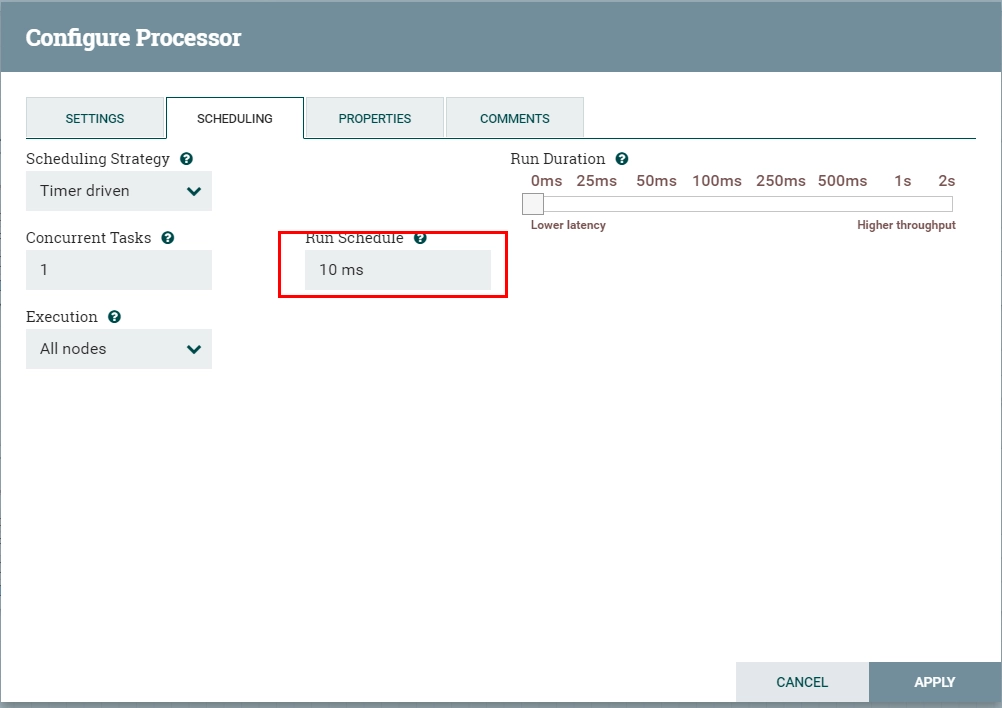Click help icon next to Run Schedule

click(420, 238)
